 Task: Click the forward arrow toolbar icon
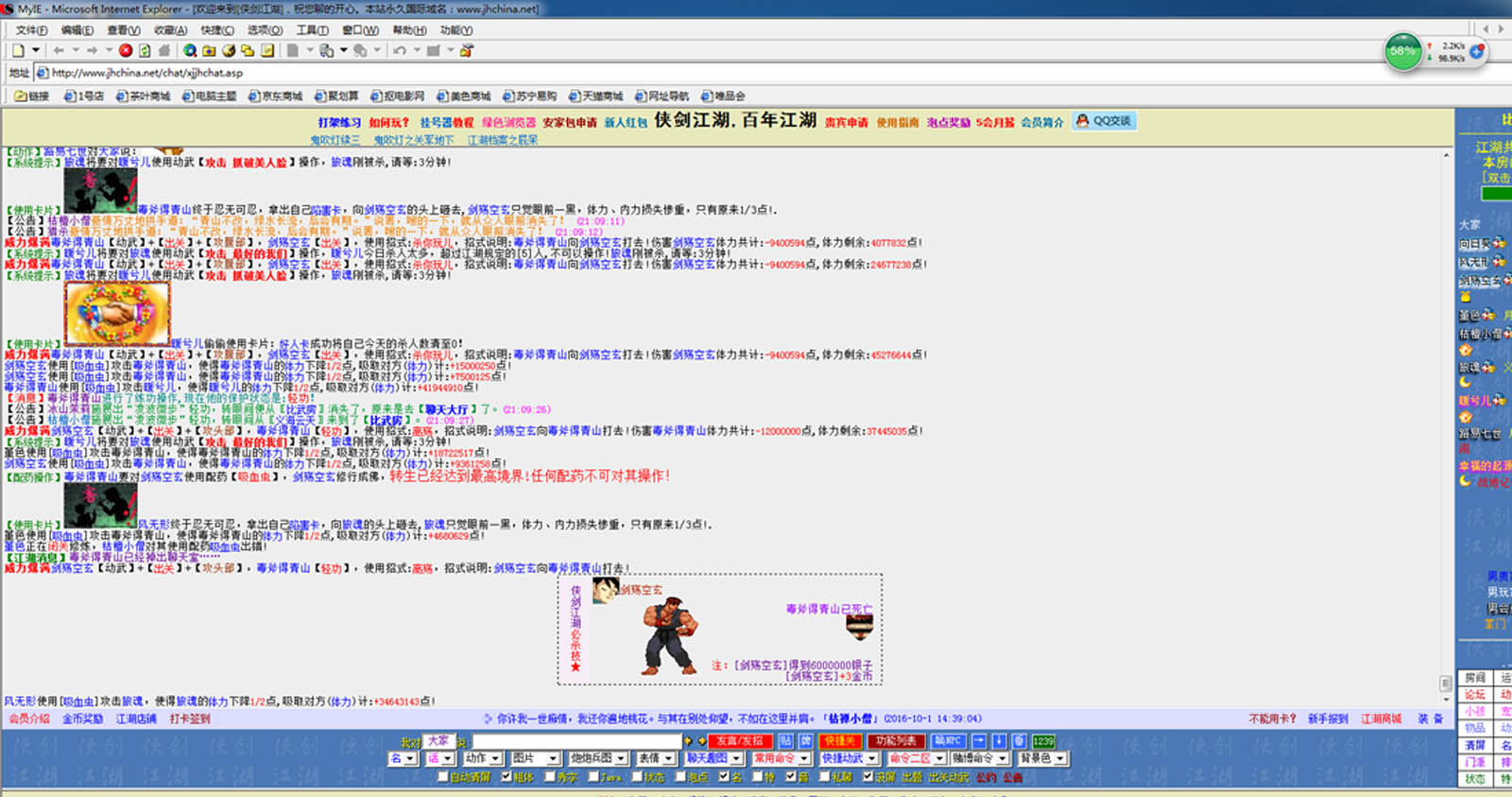[92, 50]
